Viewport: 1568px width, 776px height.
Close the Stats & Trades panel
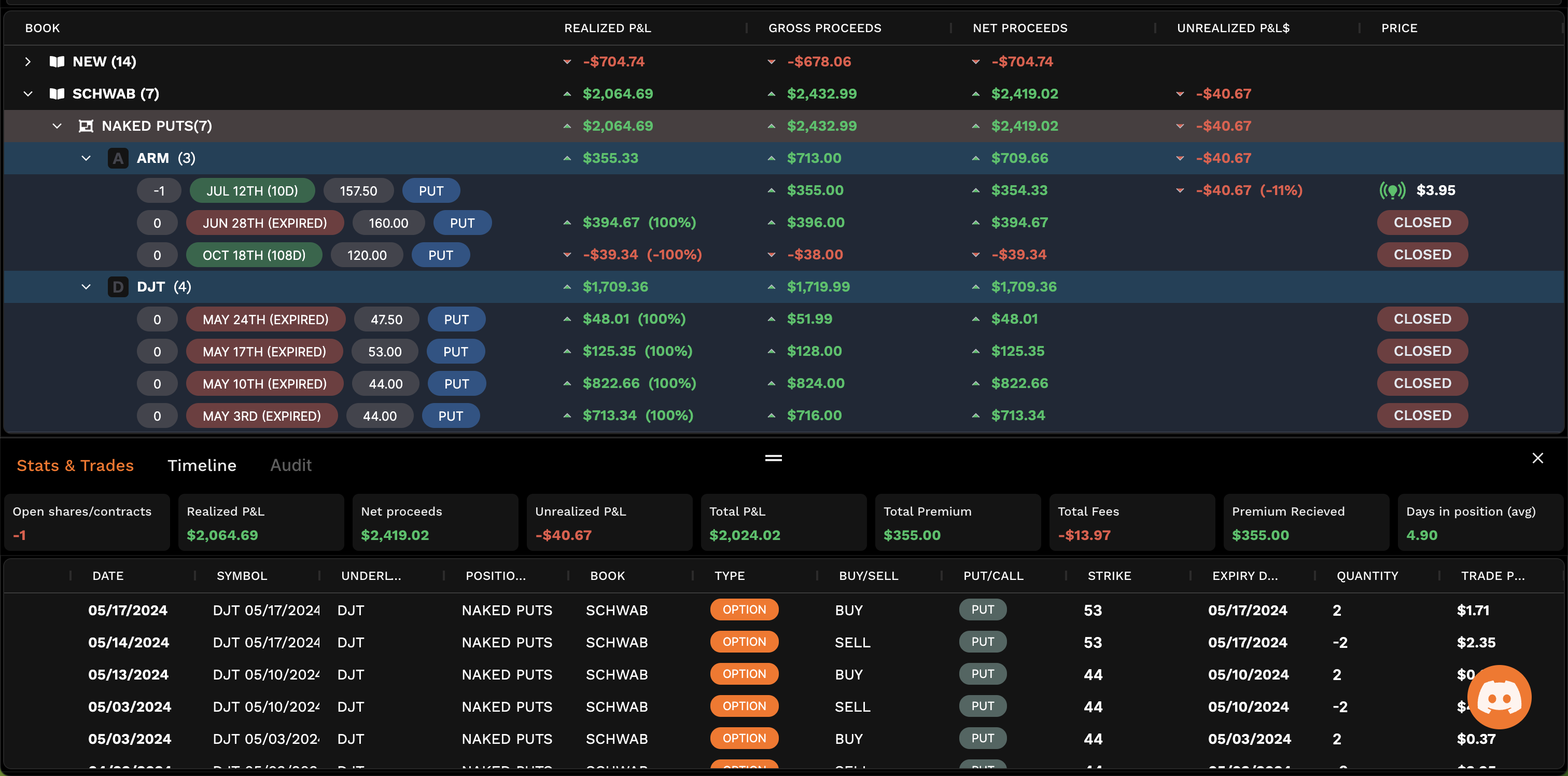[1537, 458]
